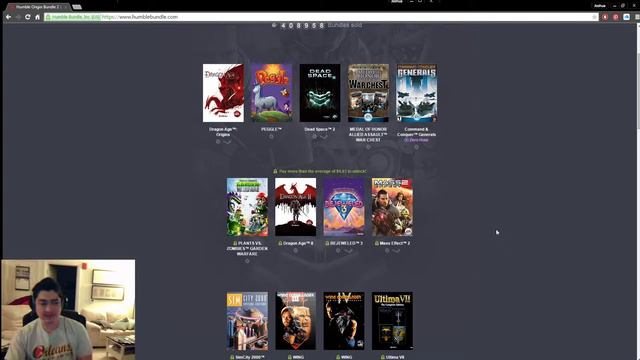Click the platform icon under Dead Space 2
This screenshot has height=360, width=640.
pyautogui.click(x=315, y=136)
